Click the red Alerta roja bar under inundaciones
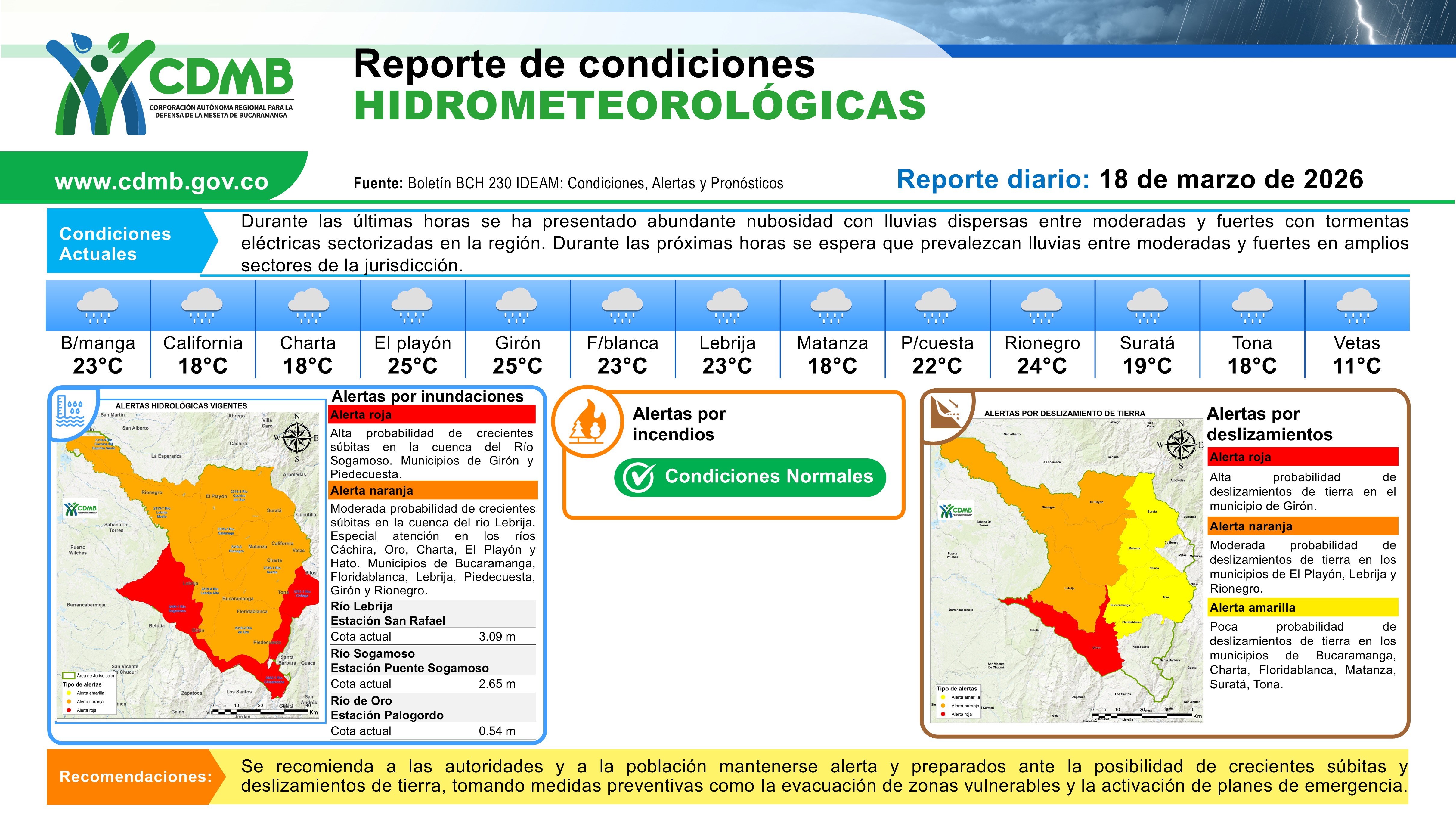This screenshot has height=819, width=1456. 432,415
